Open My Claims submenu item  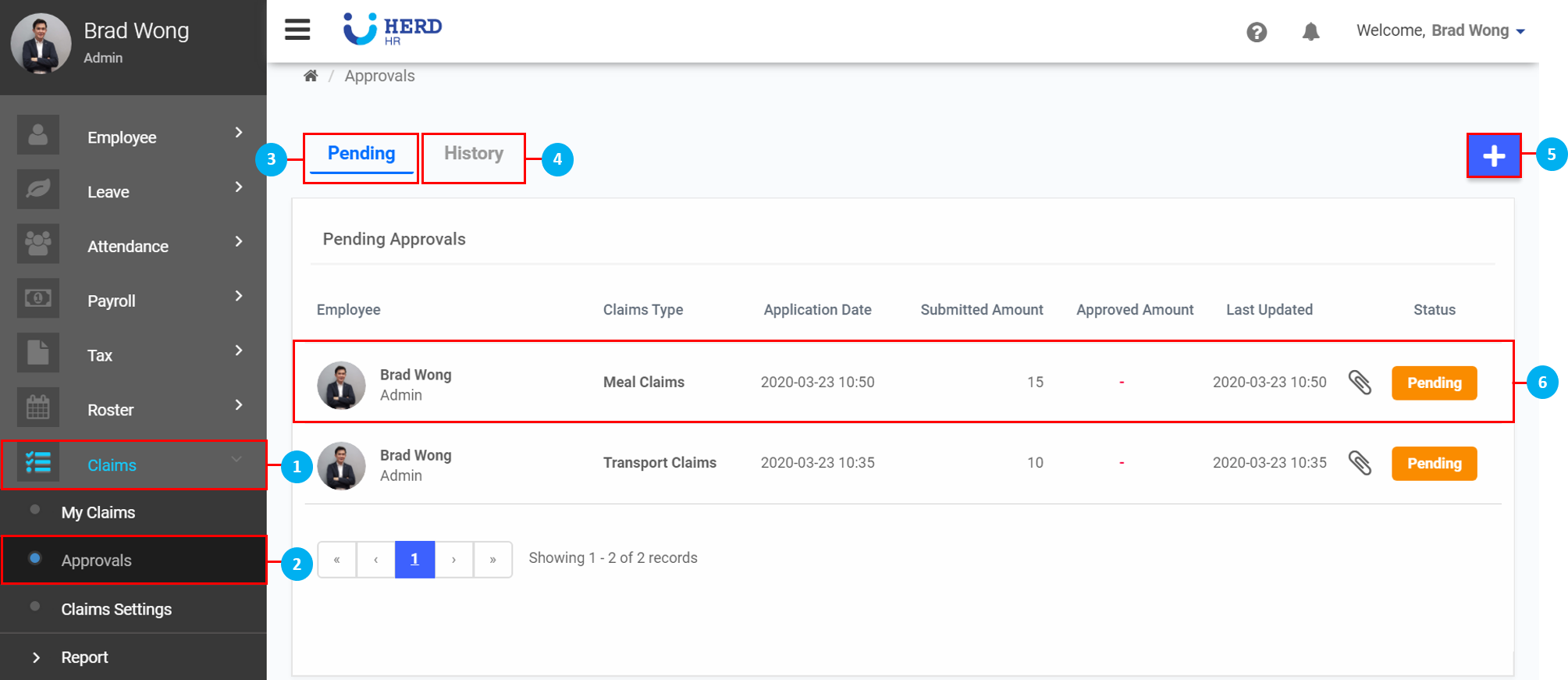(x=98, y=513)
